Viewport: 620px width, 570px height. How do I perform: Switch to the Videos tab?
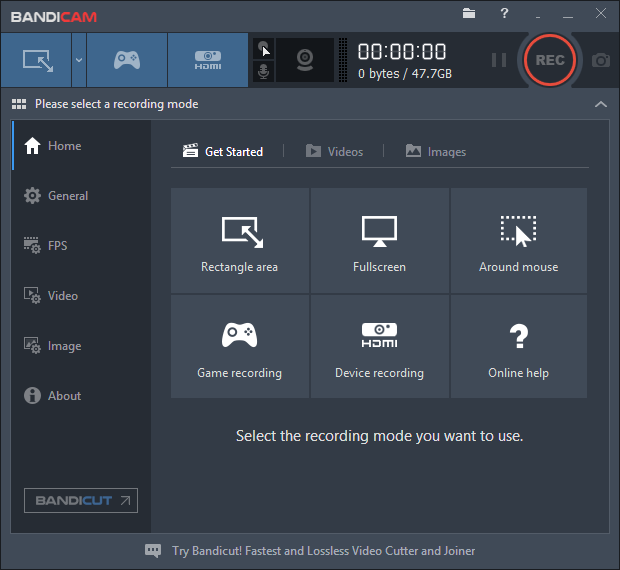[334, 152]
